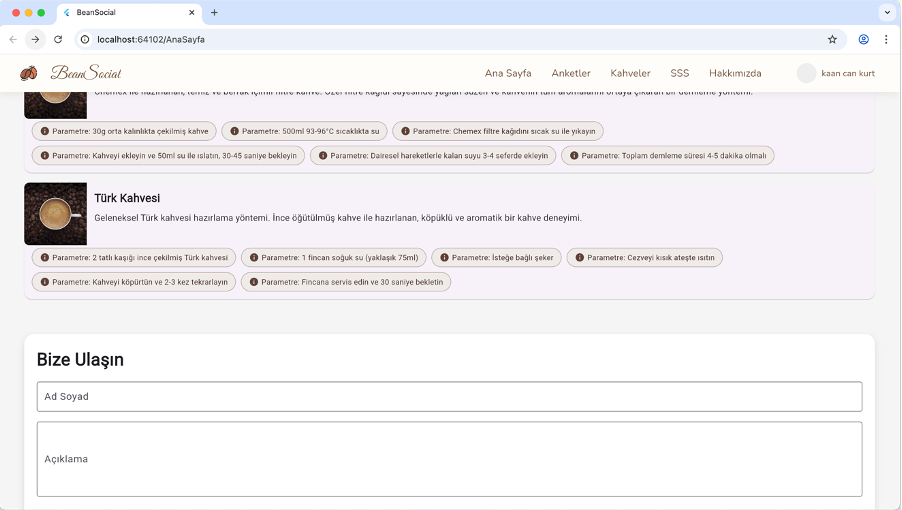
Task: Click chip text 'İsteğe bağlı şeker'
Action: tap(522, 258)
